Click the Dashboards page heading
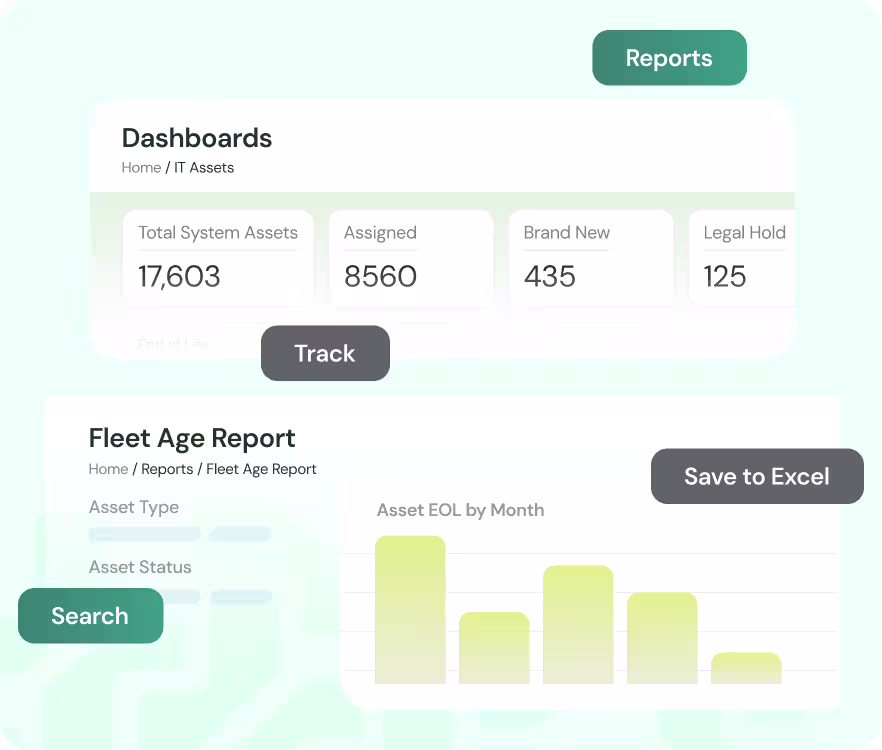Image resolution: width=882 pixels, height=750 pixels. coord(197,138)
